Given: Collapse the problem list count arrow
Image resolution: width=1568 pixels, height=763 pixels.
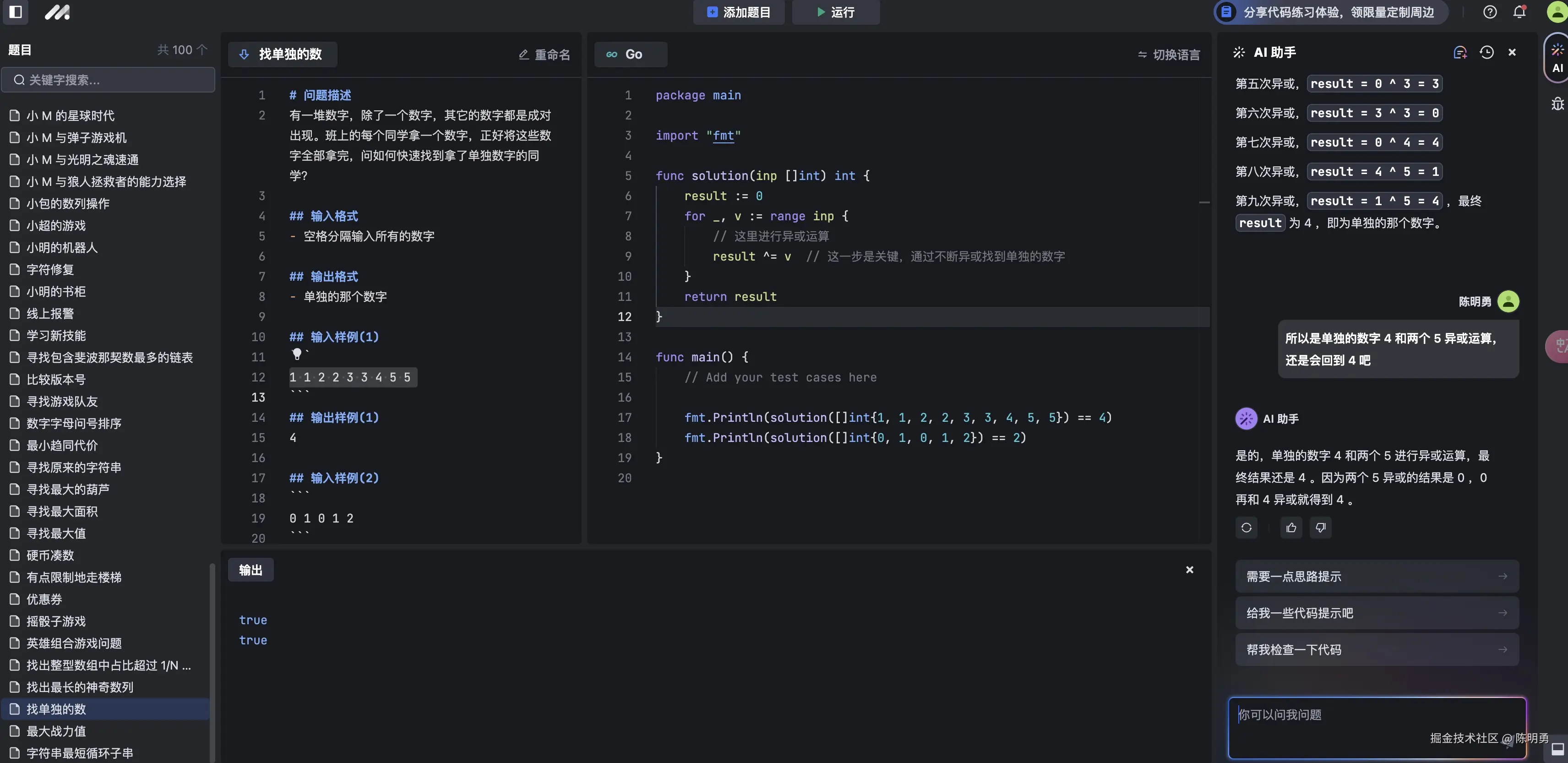Looking at the screenshot, I should (202, 50).
